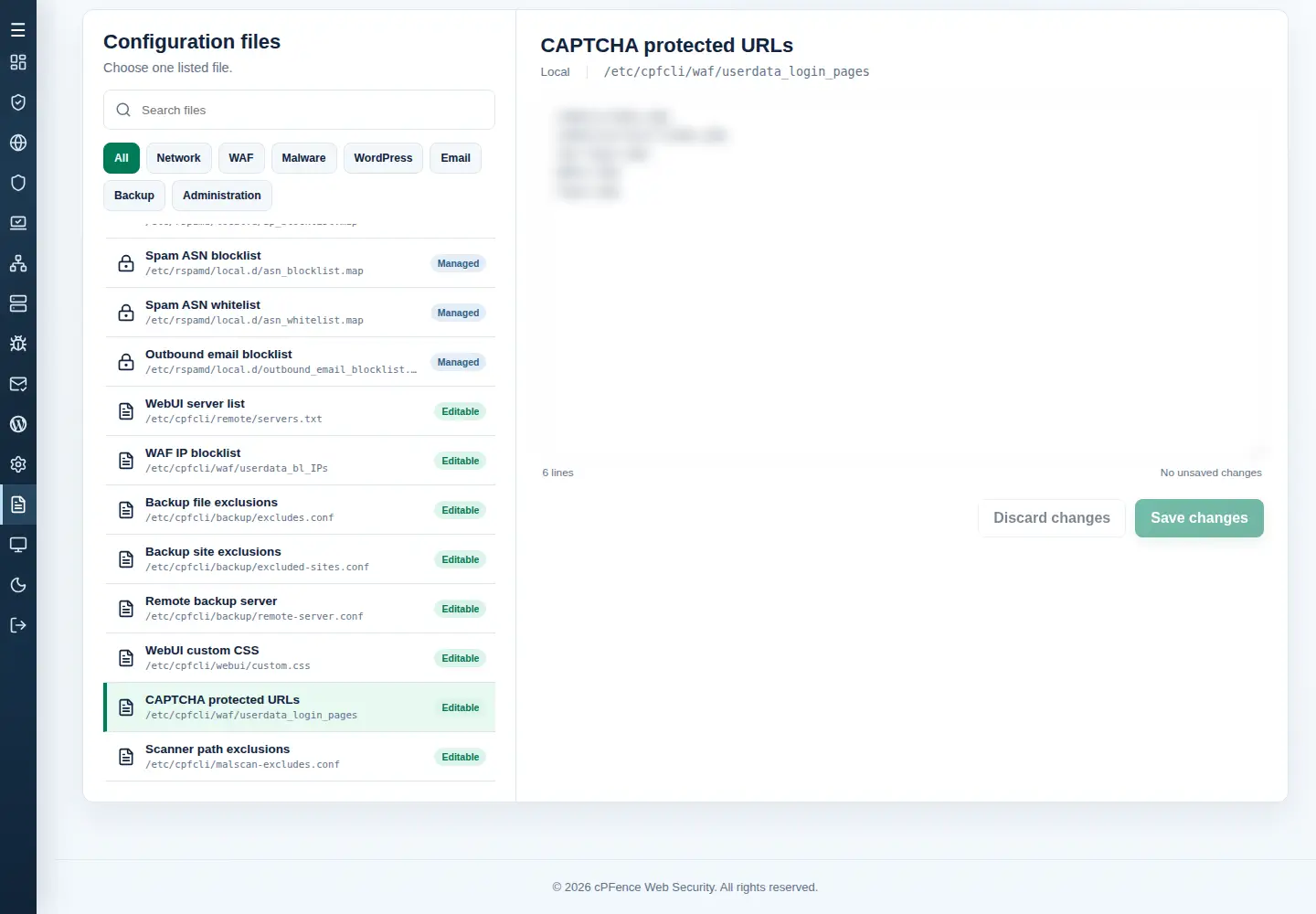The width and height of the screenshot is (1316, 914).
Task: Click file icon of WebUI custom CSS
Action: [126, 658]
